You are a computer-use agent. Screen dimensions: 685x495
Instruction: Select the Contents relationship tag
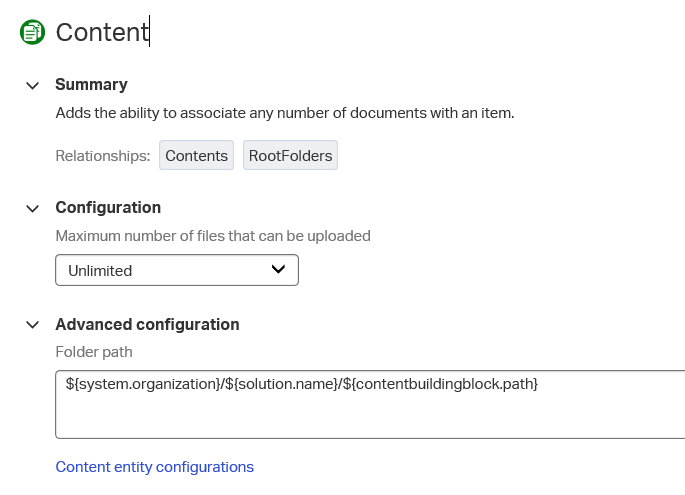197,156
